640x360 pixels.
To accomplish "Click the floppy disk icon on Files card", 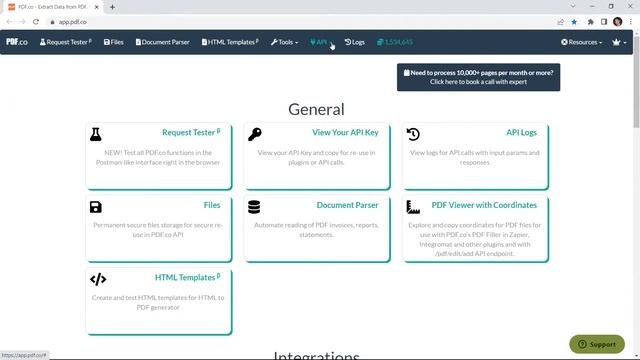I will pyautogui.click(x=96, y=207).
